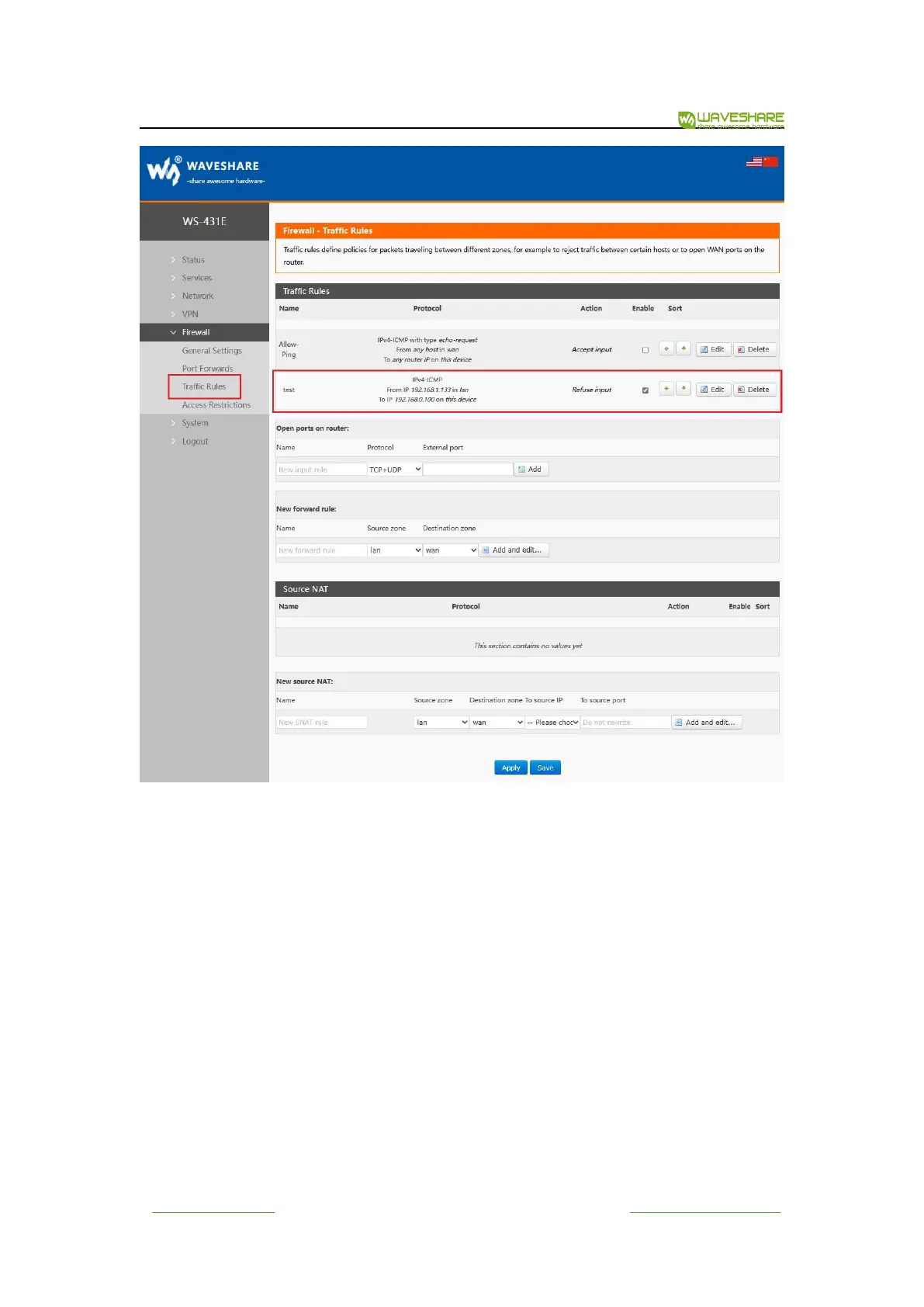The height and width of the screenshot is (1307, 924).
Task: Disable the test rule checkbox
Action: (645, 390)
